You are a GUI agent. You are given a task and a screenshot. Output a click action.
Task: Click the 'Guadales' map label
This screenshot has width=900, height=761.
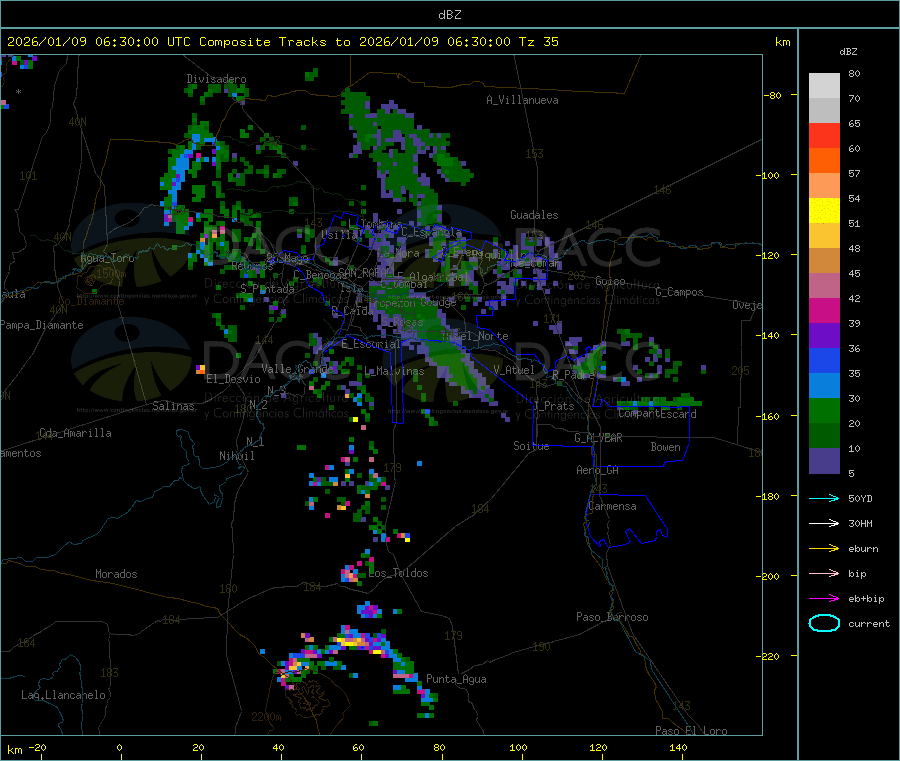[x=534, y=215]
